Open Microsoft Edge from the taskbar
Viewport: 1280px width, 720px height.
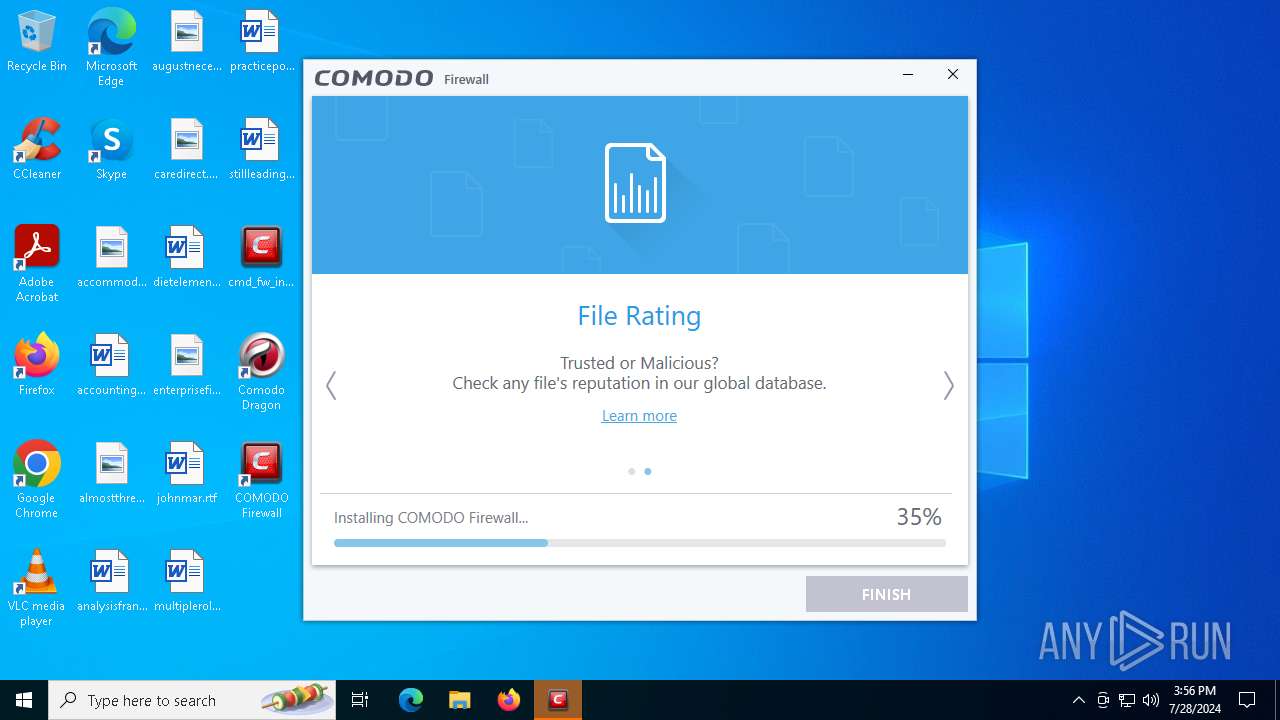pos(411,700)
